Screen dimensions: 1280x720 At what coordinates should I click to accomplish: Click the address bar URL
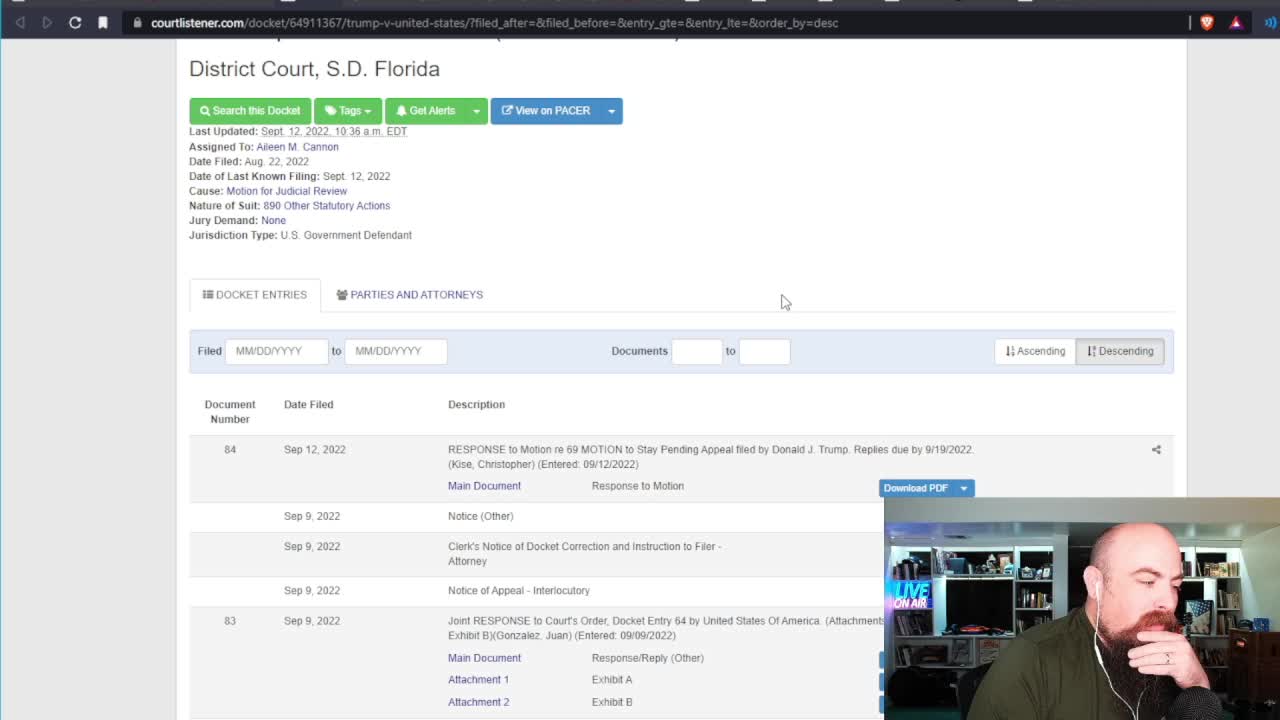pyautogui.click(x=494, y=23)
